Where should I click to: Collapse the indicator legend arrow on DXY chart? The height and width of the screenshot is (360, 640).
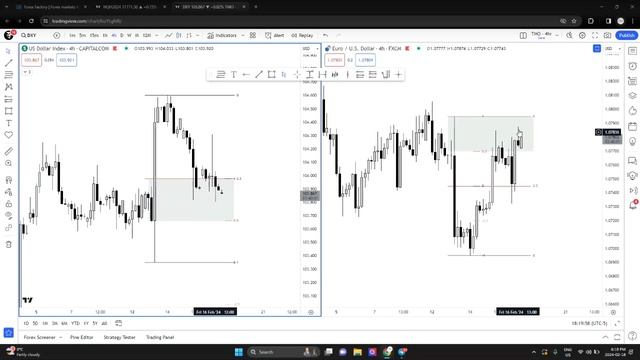[26, 72]
